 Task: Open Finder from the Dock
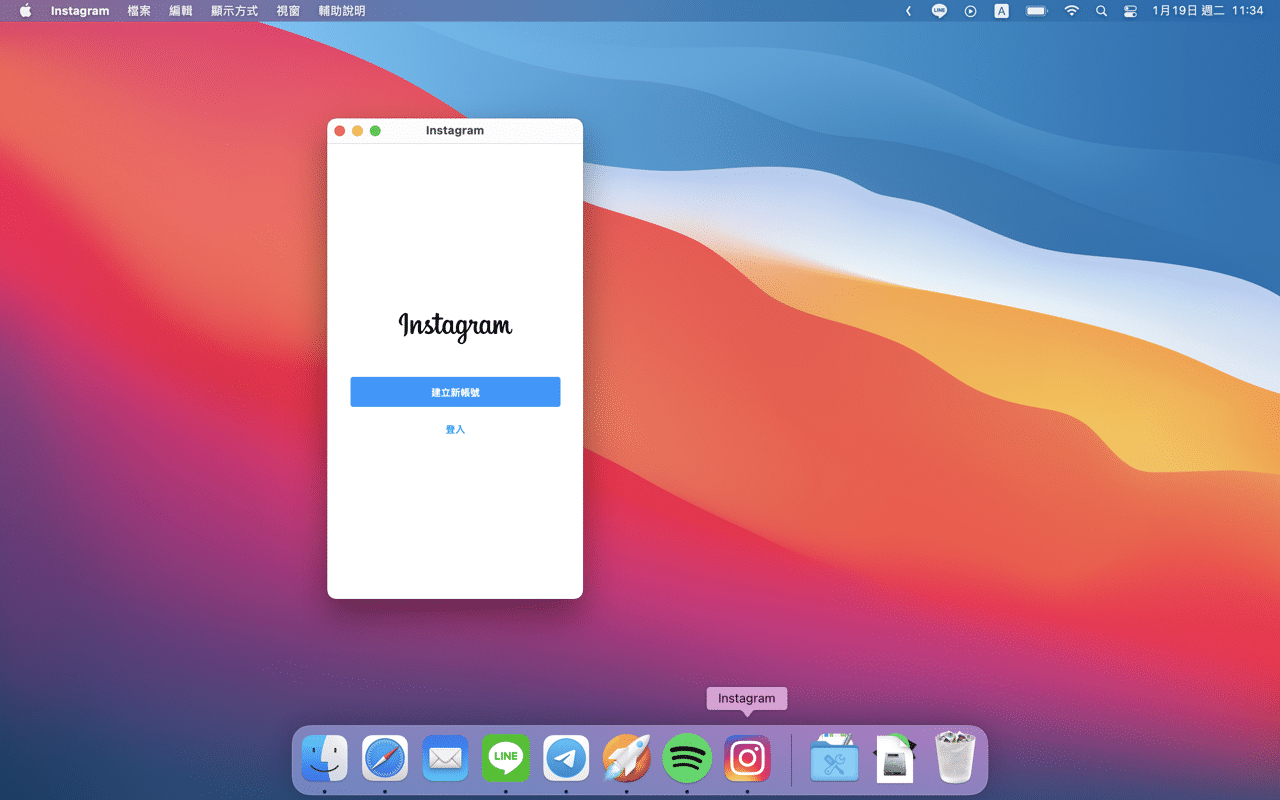point(325,759)
